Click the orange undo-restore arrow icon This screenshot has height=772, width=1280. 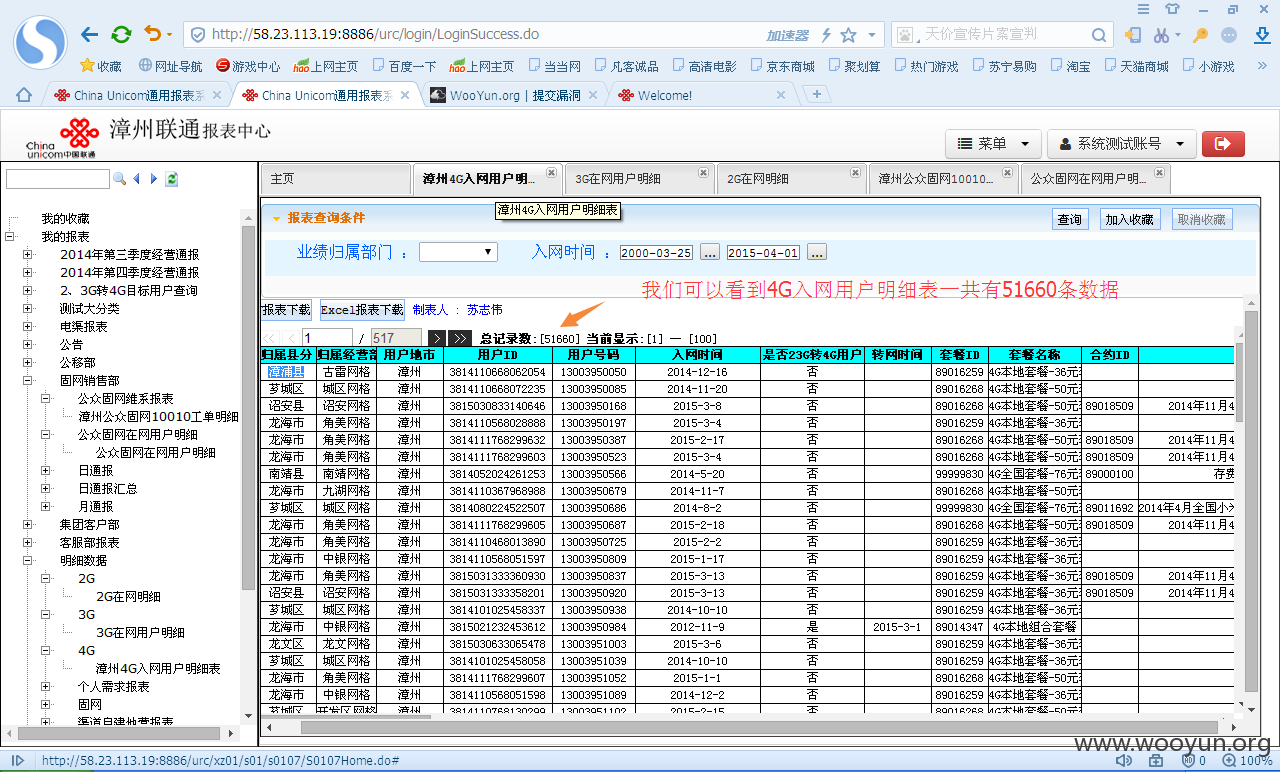coord(152,34)
